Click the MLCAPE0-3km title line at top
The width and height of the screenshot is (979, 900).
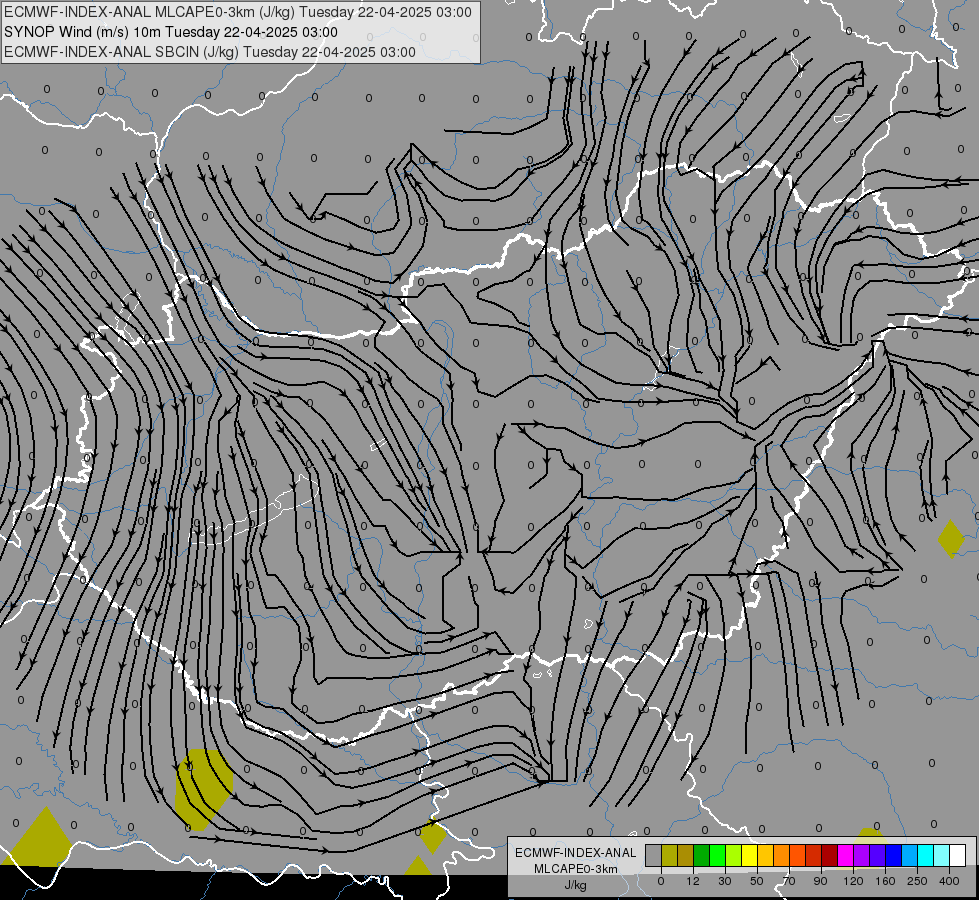[238, 12]
